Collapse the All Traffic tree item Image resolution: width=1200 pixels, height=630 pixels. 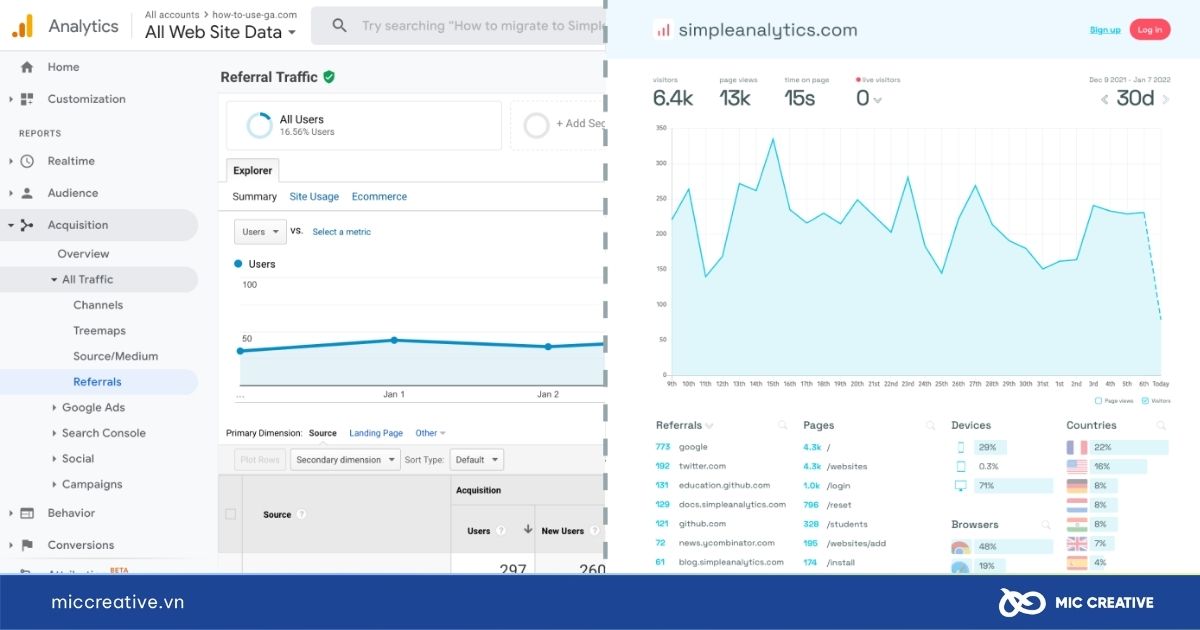[x=55, y=280]
